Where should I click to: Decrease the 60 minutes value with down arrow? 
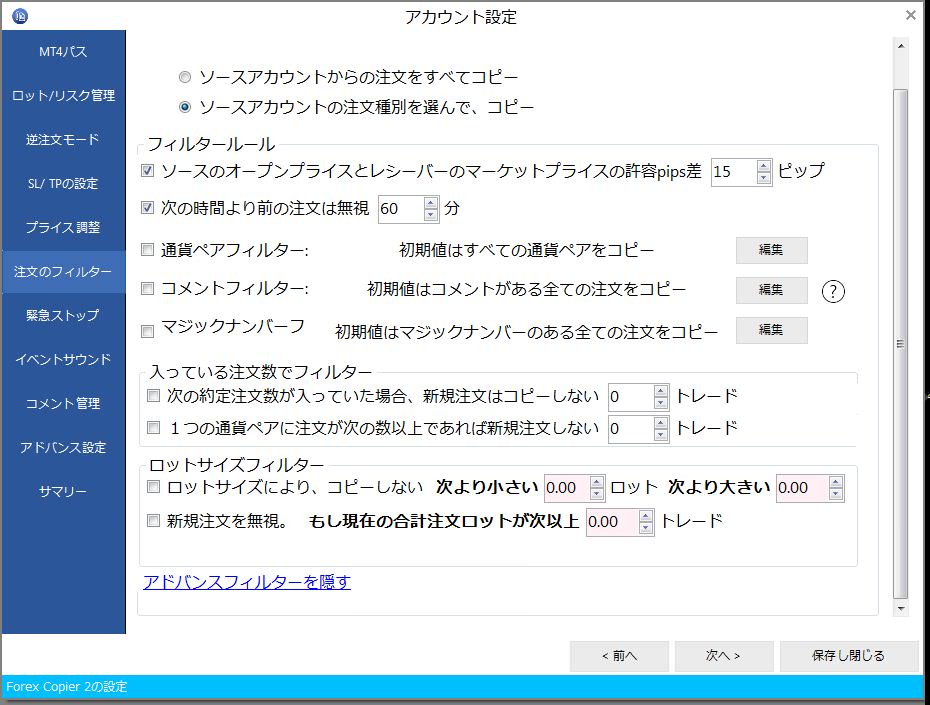(430, 214)
